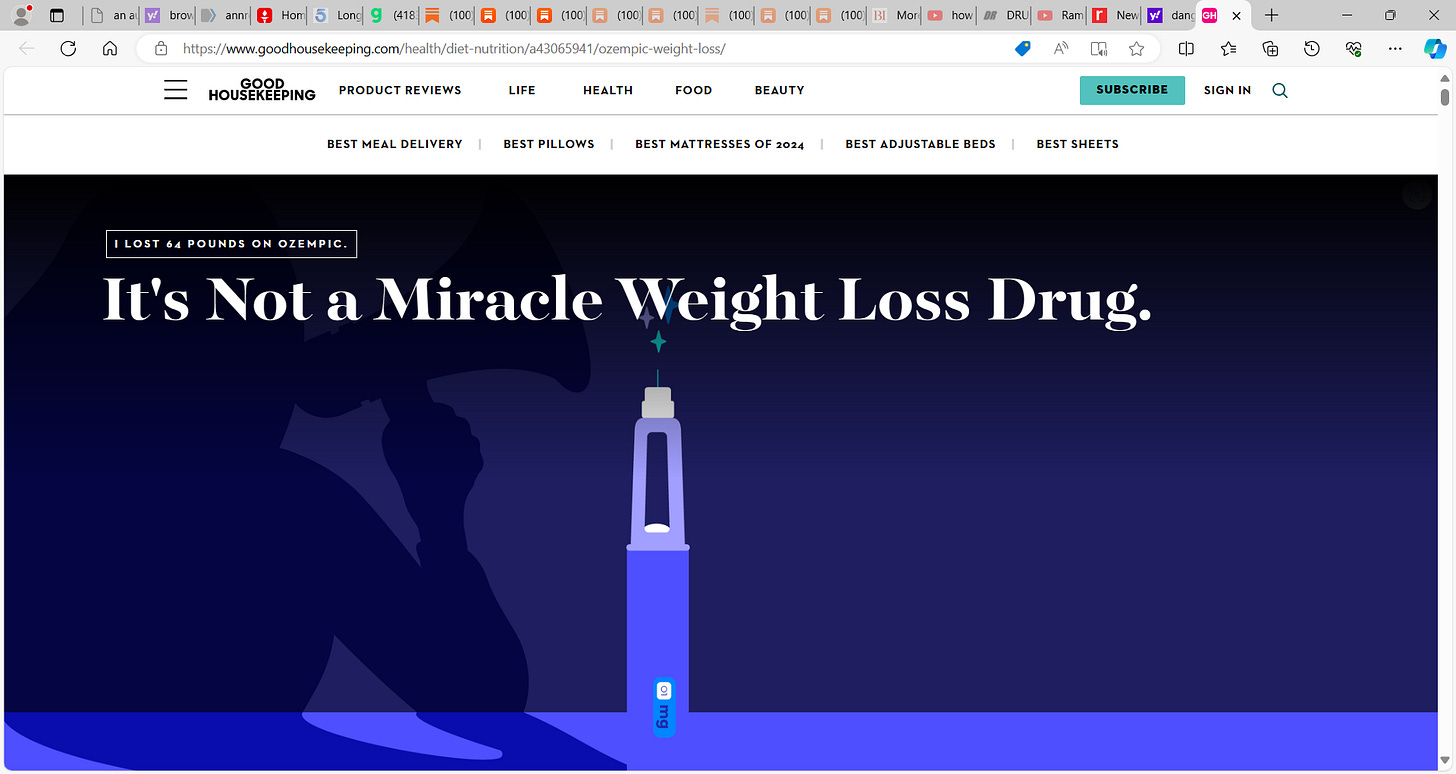The width and height of the screenshot is (1456, 774).
Task: Switch to the 'DRU' tab
Action: click(x=1004, y=16)
